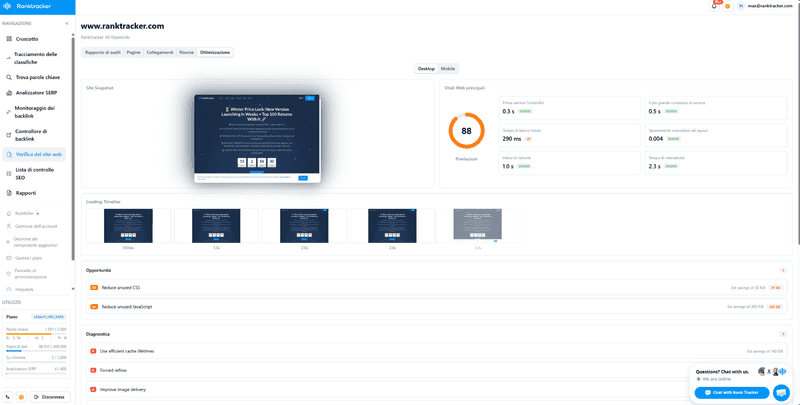Screen dimensions: 800x405
Task: Click the performance score 88 gauge
Action: (x=466, y=131)
